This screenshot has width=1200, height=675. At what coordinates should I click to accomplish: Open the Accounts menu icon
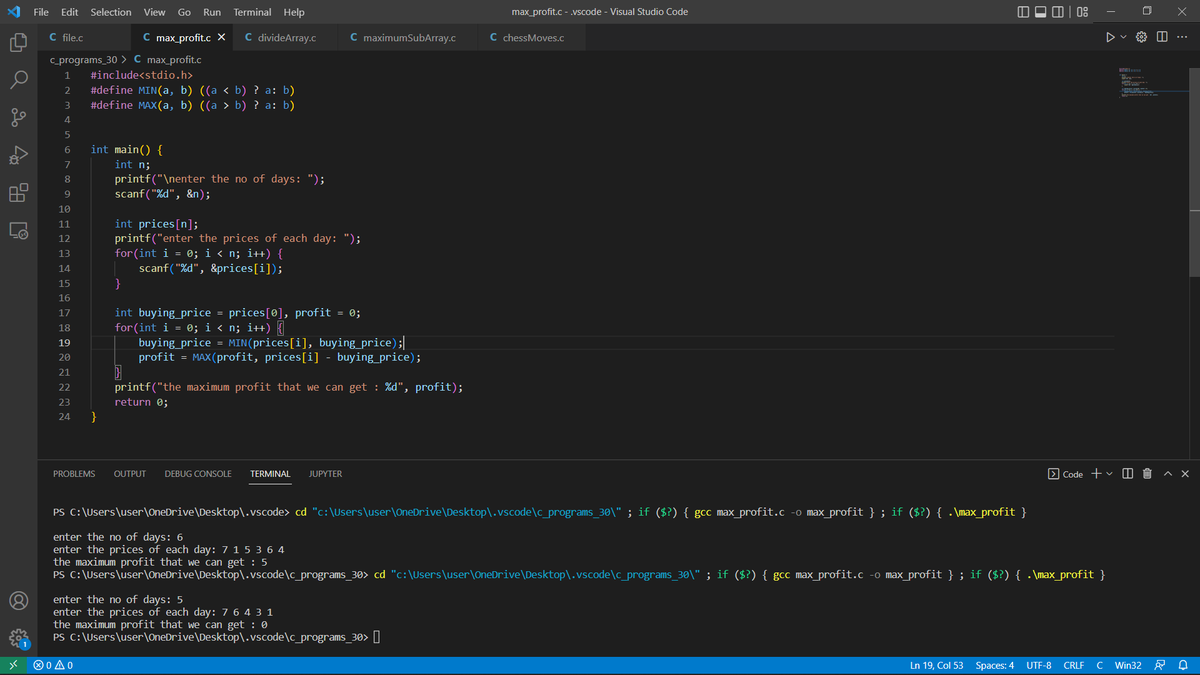[18, 601]
